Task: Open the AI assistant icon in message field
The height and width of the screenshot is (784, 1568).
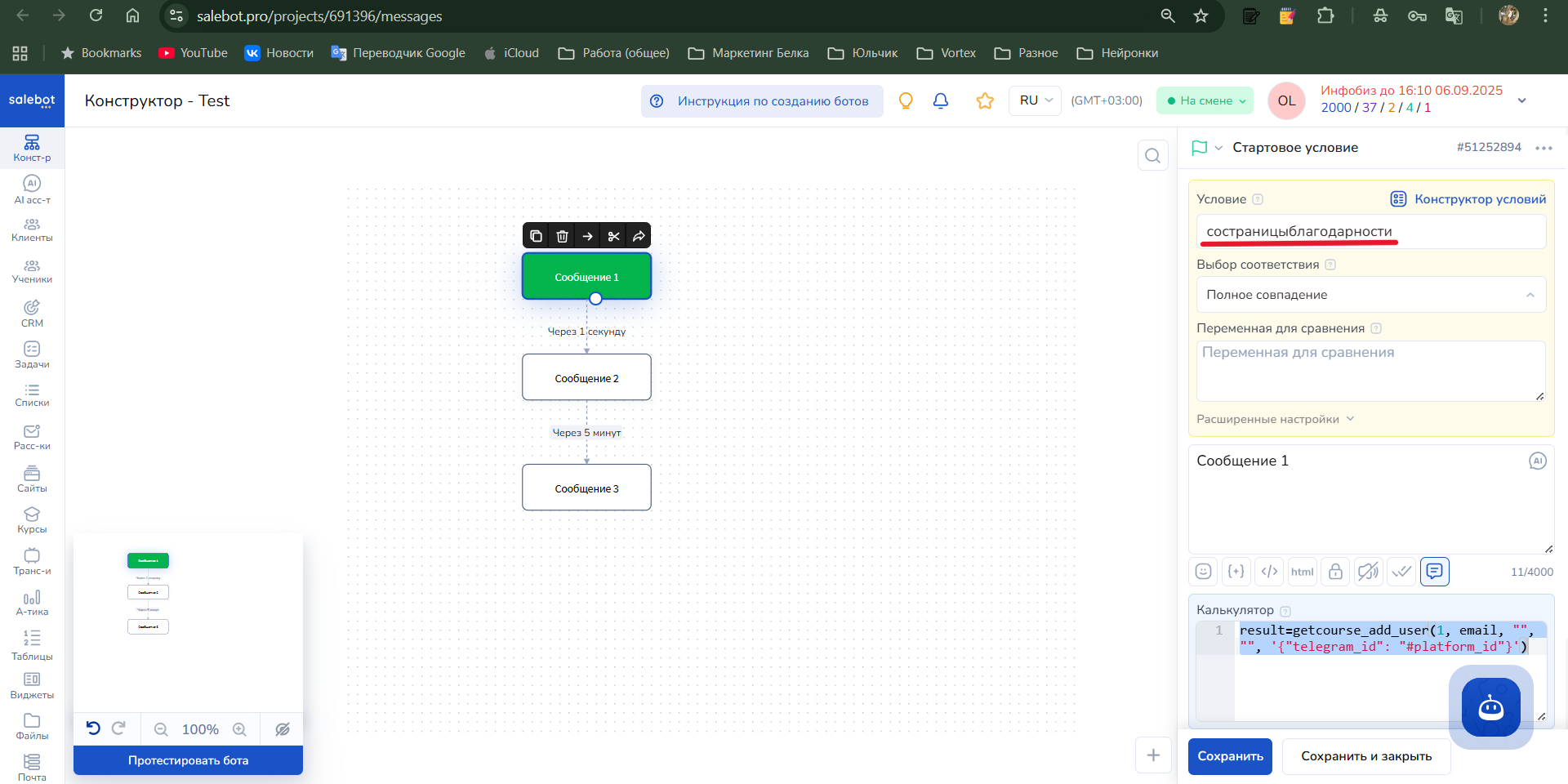Action: click(1537, 461)
